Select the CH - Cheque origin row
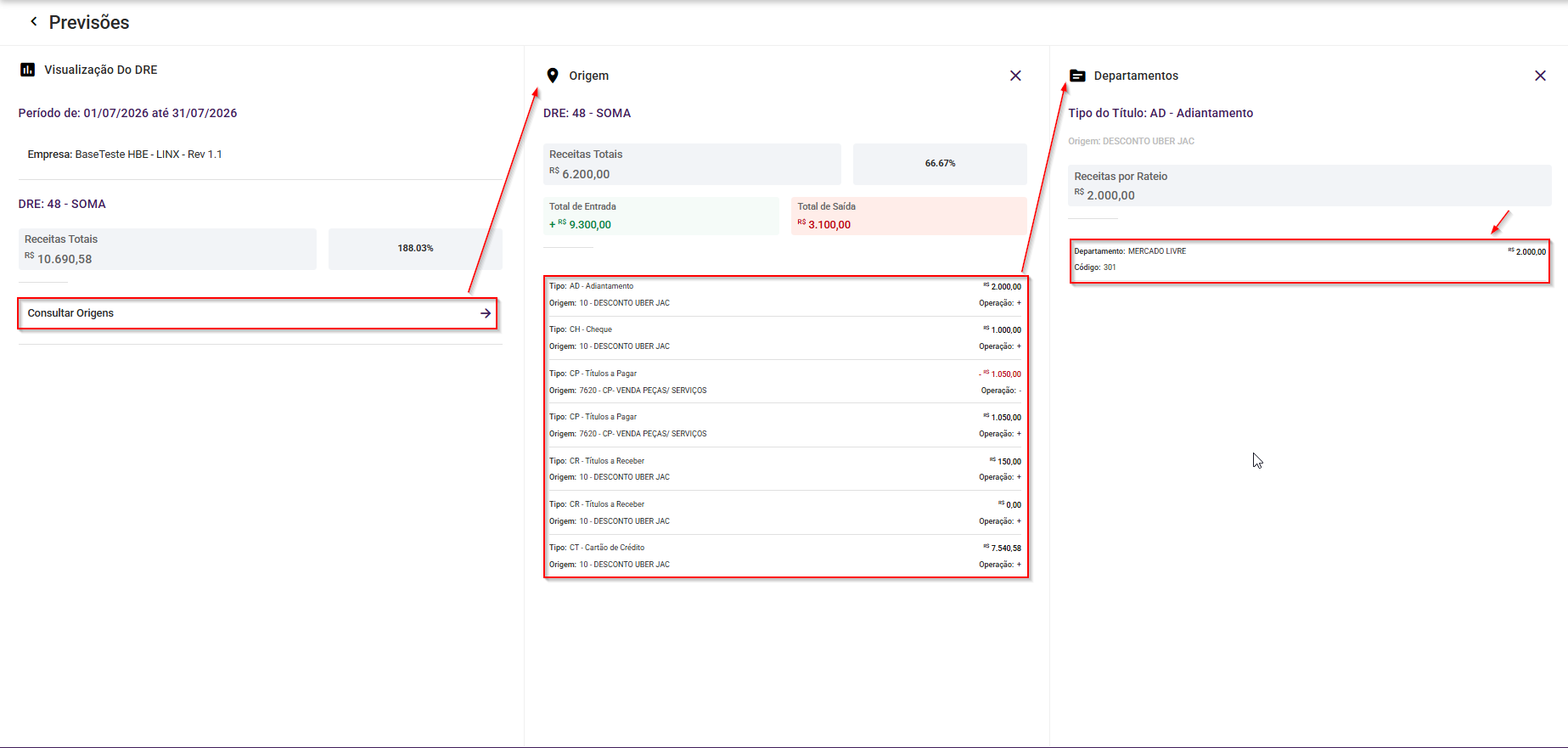The width and height of the screenshot is (1568, 748). tap(785, 338)
